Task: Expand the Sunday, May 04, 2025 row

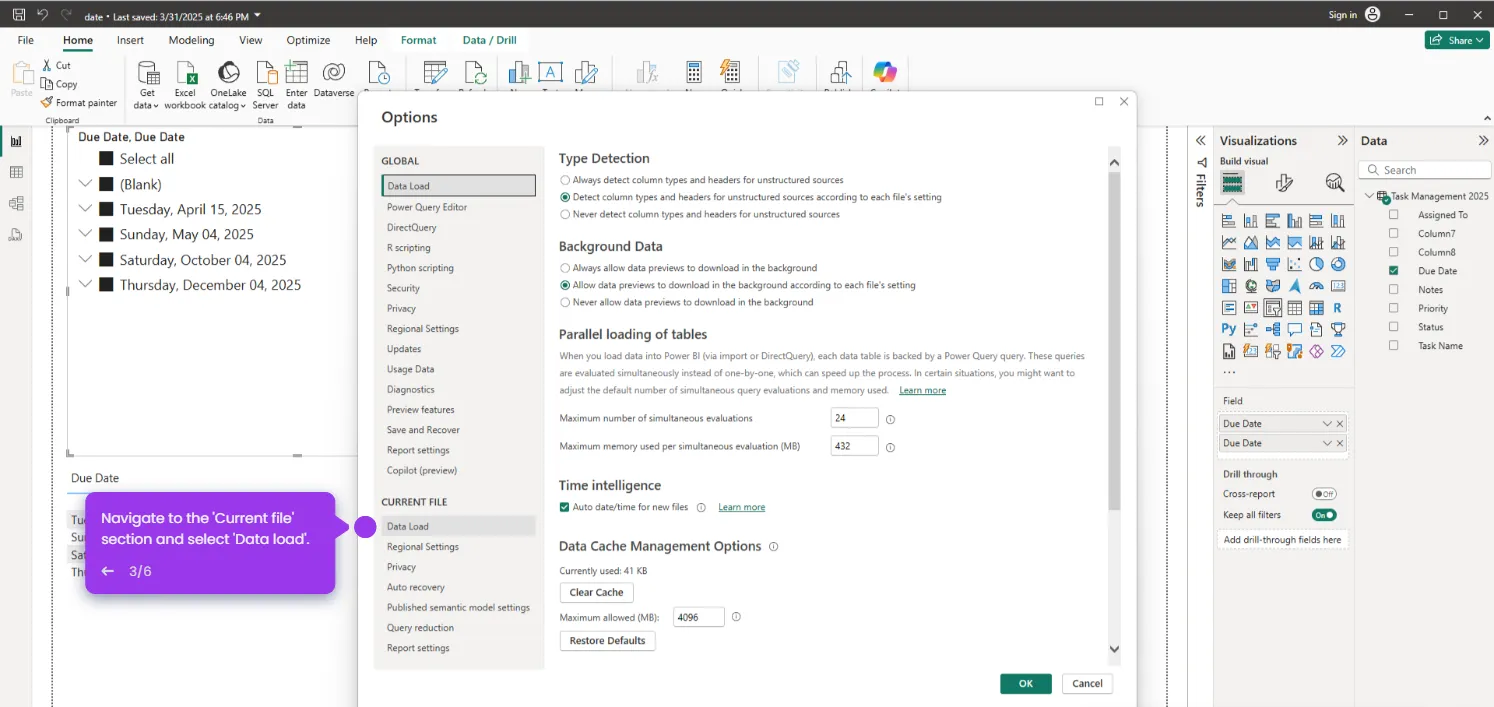Action: pos(85,234)
